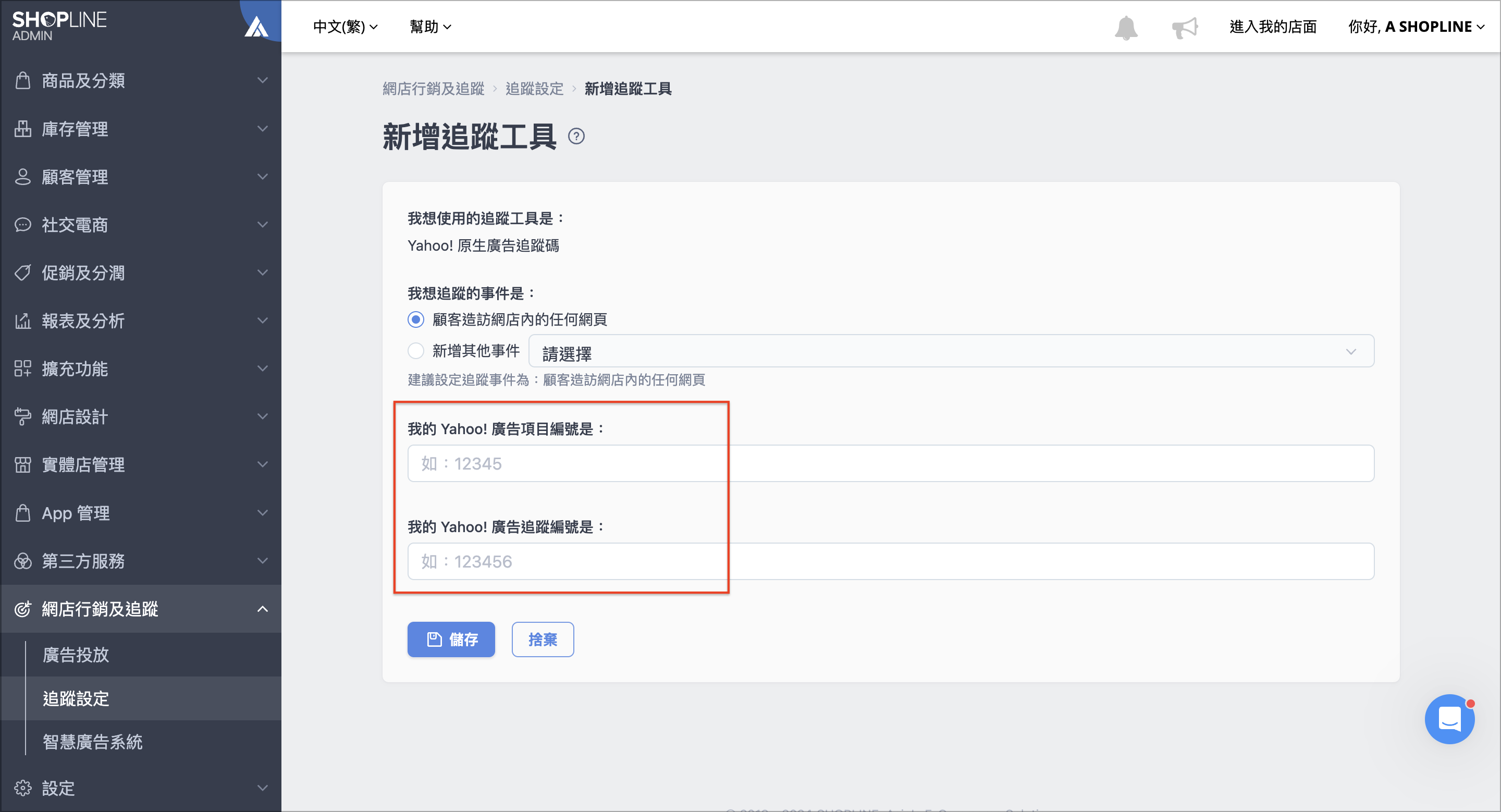The height and width of the screenshot is (812, 1501).
Task: Open the live chat bubble widget
Action: [x=1450, y=718]
